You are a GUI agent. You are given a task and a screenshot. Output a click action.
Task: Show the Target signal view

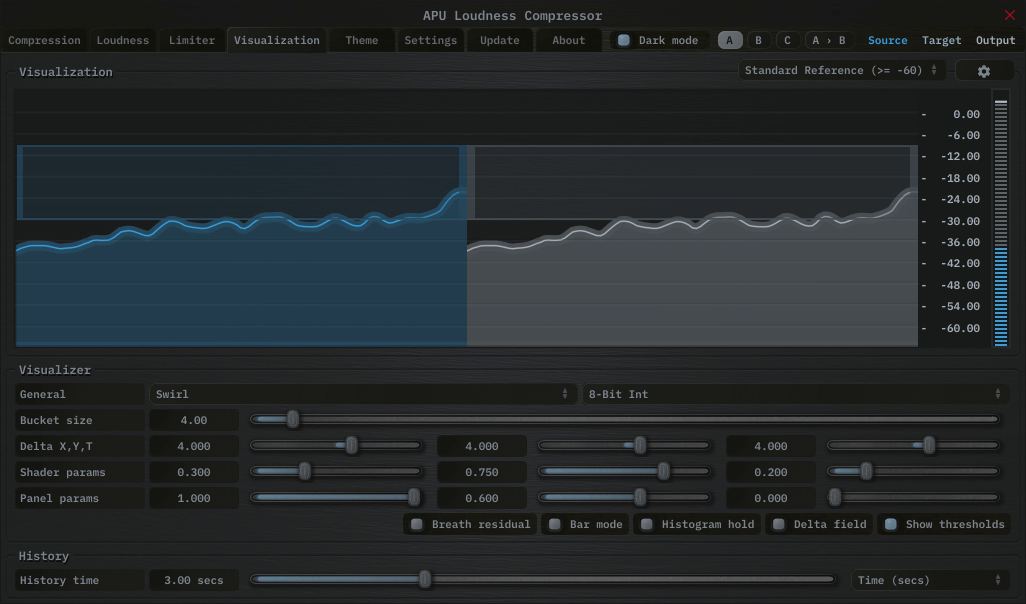tap(941, 41)
